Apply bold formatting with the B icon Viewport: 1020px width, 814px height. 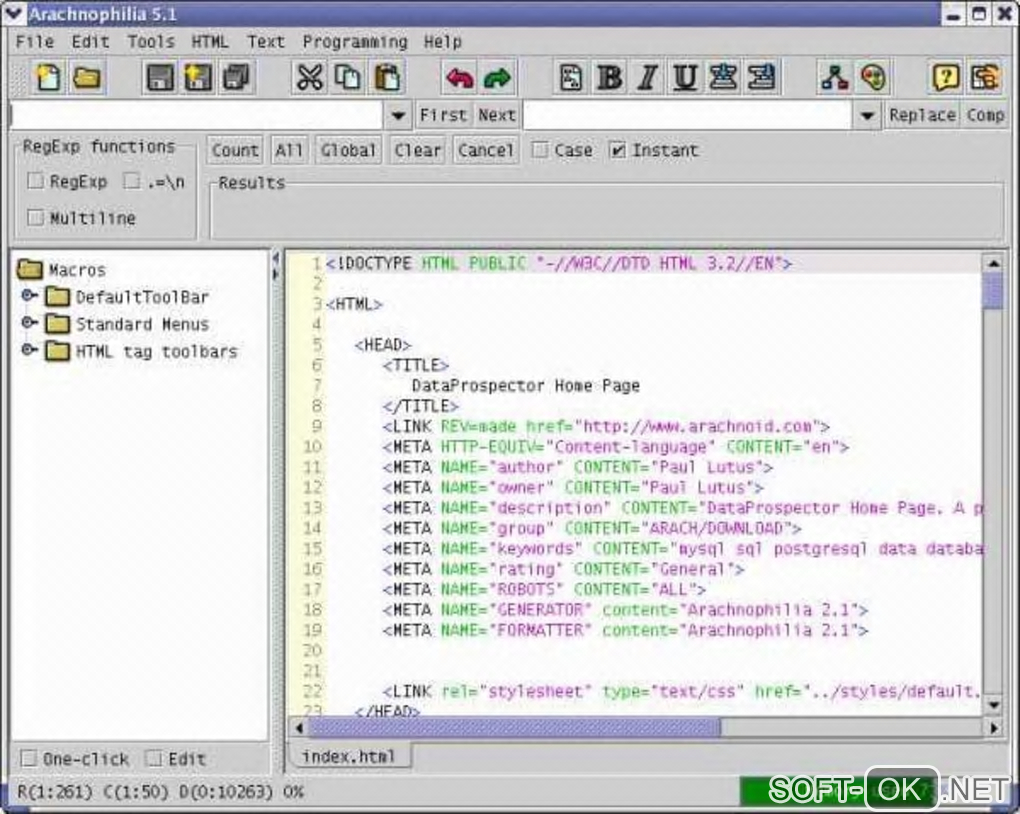(x=610, y=77)
